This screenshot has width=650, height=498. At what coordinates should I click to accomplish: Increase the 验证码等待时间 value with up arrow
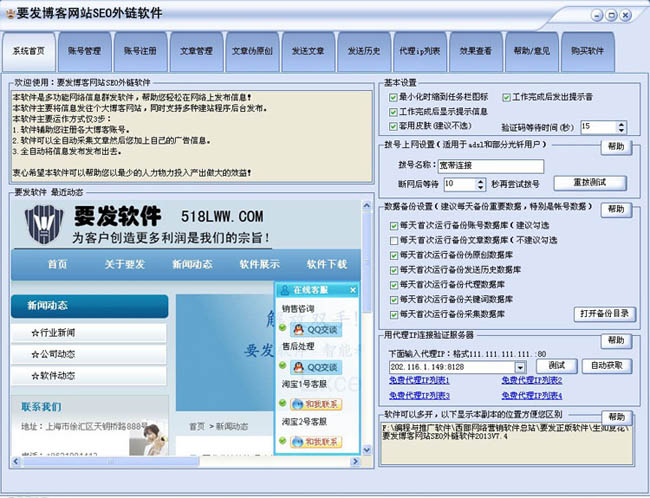coord(621,124)
